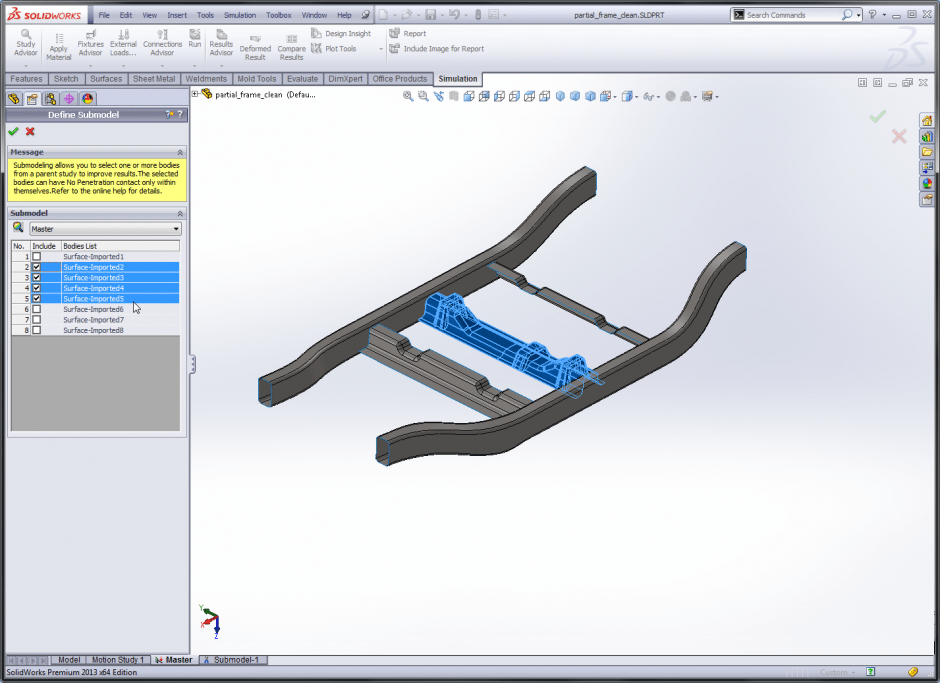The image size is (940, 683).
Task: Click Include Image for Report
Action: click(x=443, y=48)
